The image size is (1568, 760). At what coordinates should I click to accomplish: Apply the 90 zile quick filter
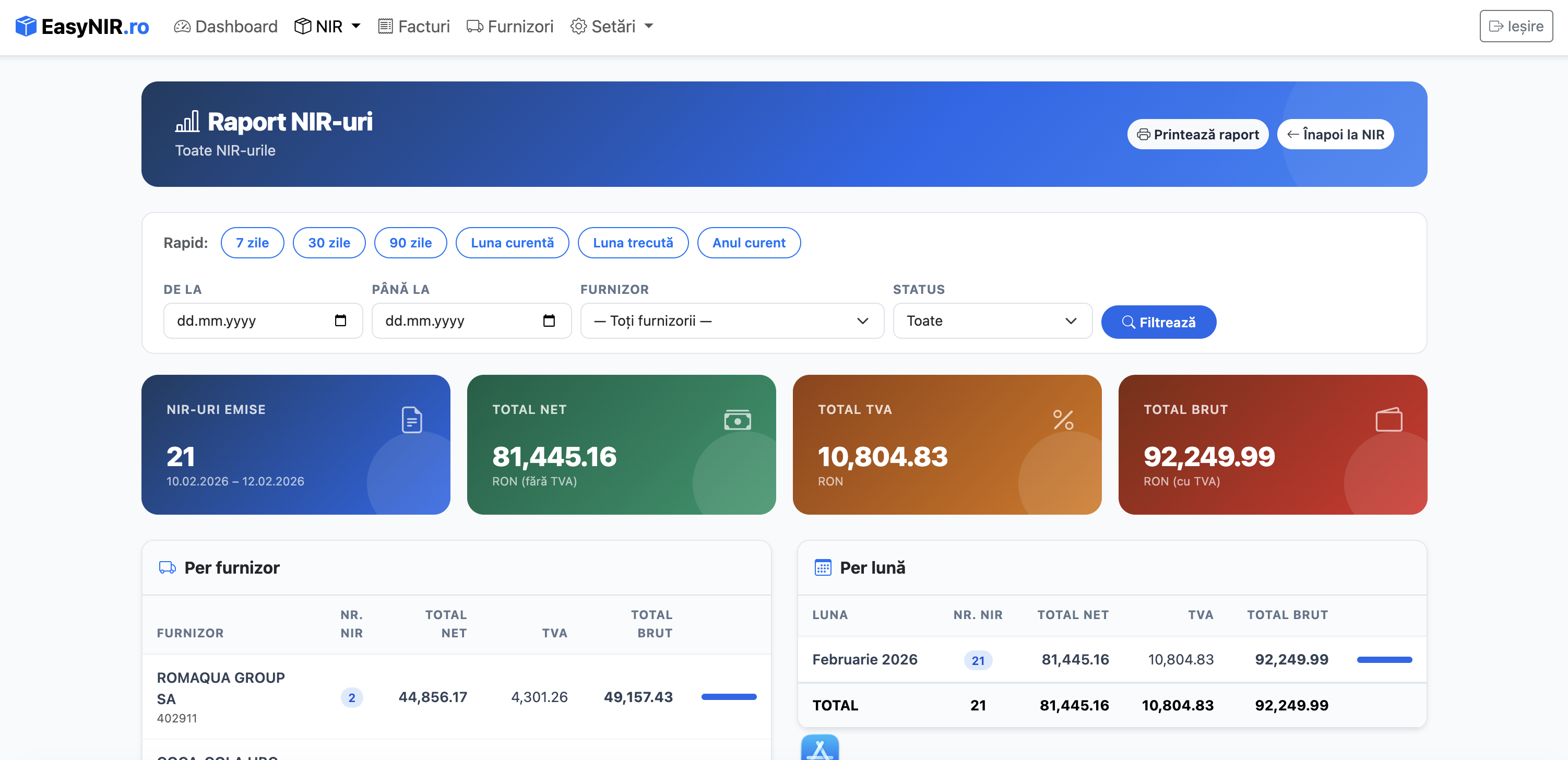(x=410, y=243)
